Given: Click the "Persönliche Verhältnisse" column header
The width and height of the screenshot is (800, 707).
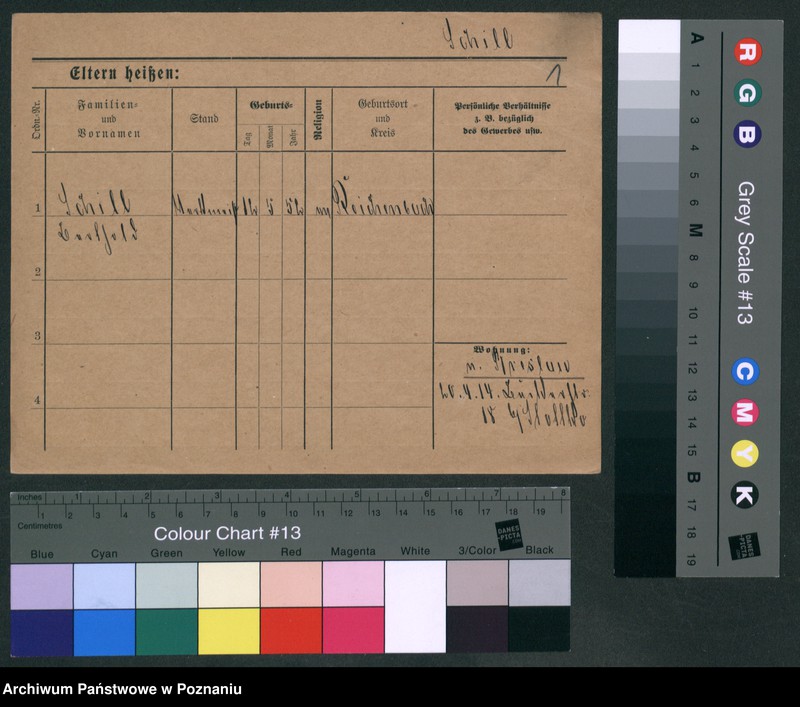Looking at the screenshot, I should [x=502, y=118].
